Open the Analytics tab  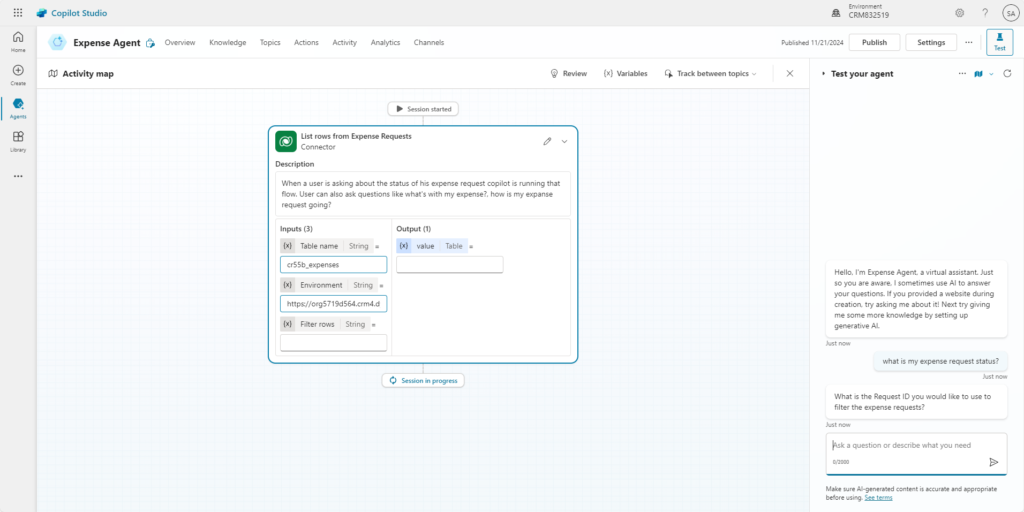tap(385, 42)
